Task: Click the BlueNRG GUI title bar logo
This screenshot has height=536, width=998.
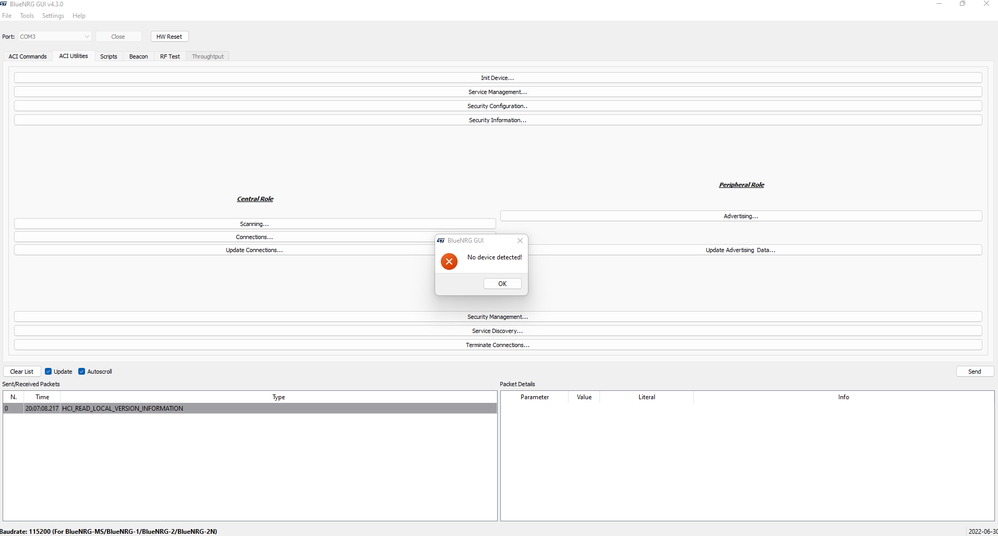Action: click(x=4, y=4)
